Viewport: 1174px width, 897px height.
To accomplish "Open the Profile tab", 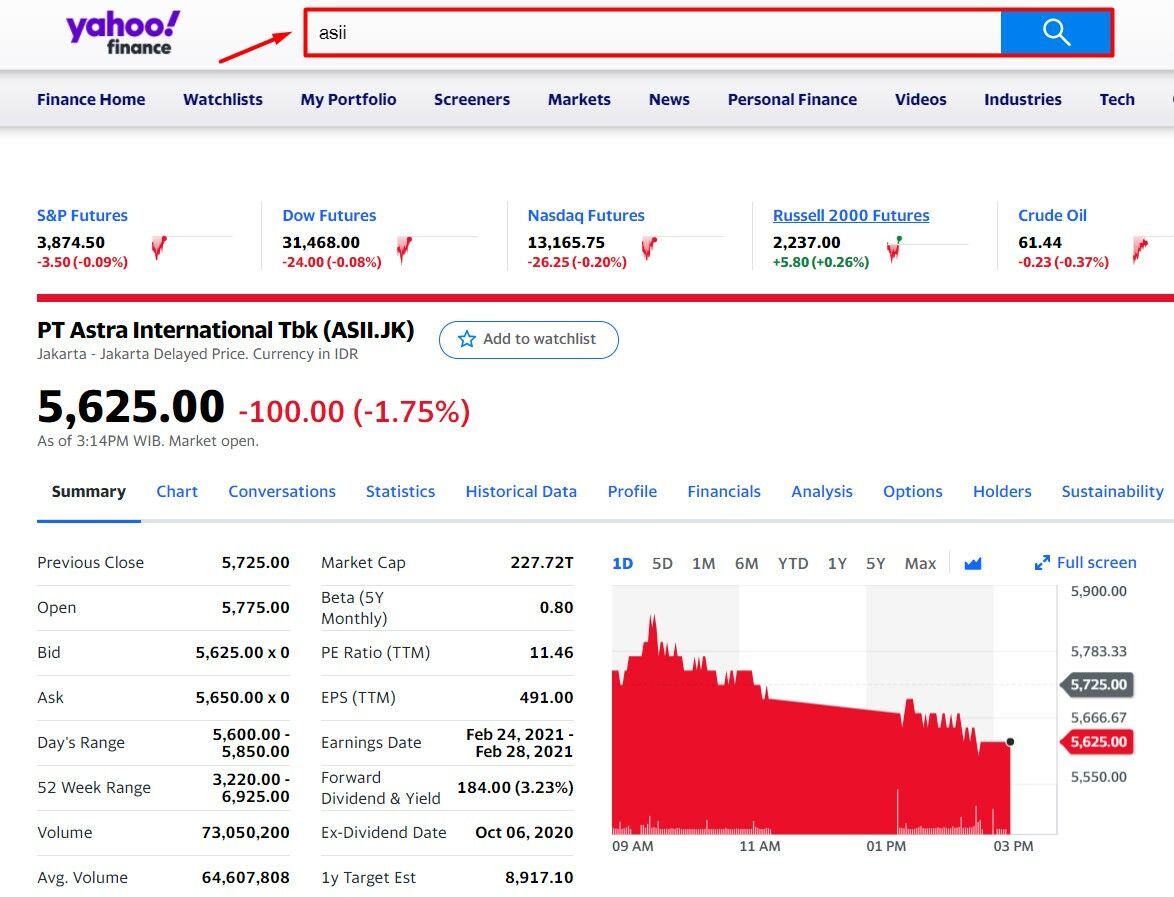I will point(632,492).
